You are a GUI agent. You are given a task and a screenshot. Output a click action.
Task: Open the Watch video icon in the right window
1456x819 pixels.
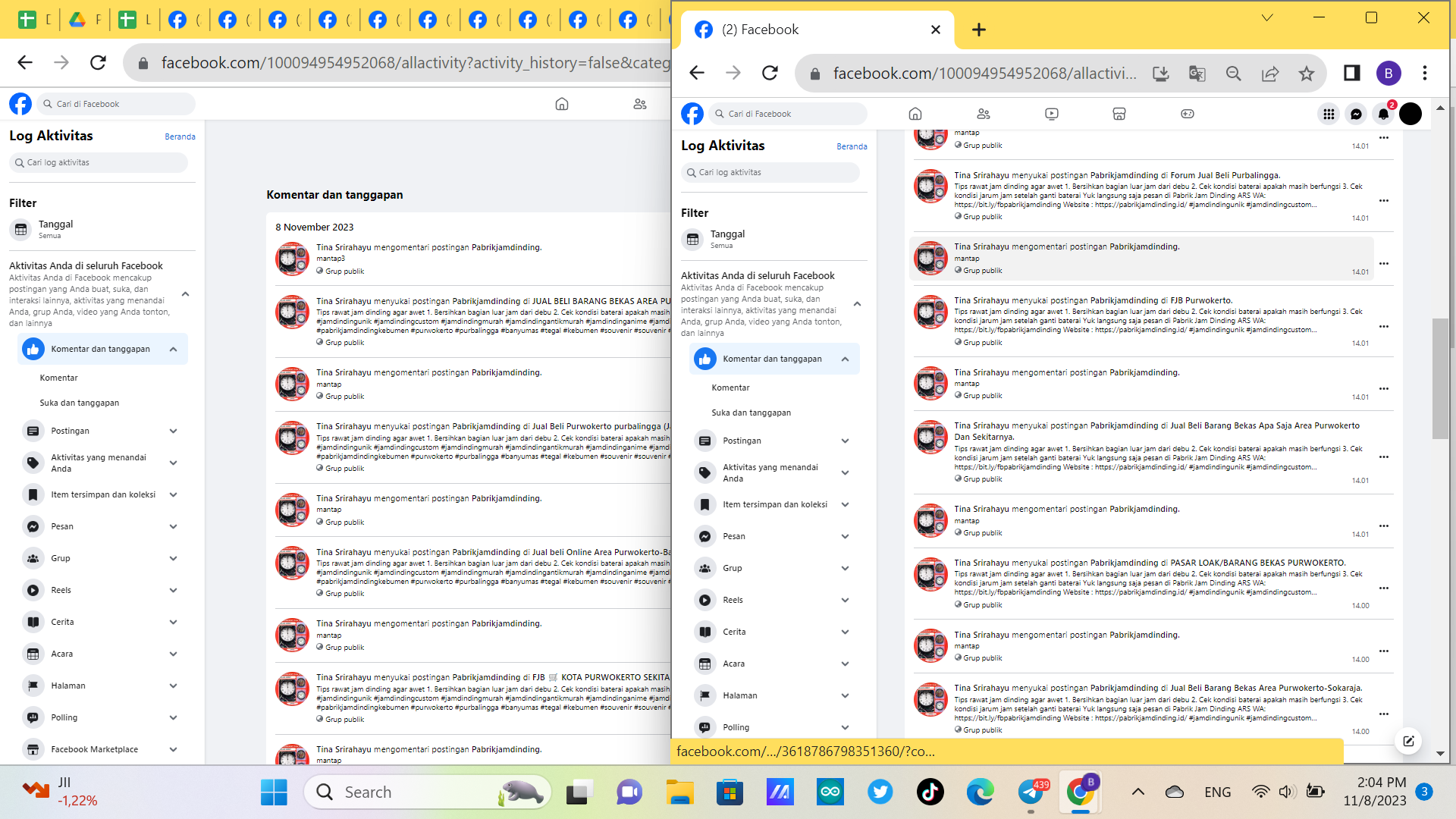click(1051, 114)
